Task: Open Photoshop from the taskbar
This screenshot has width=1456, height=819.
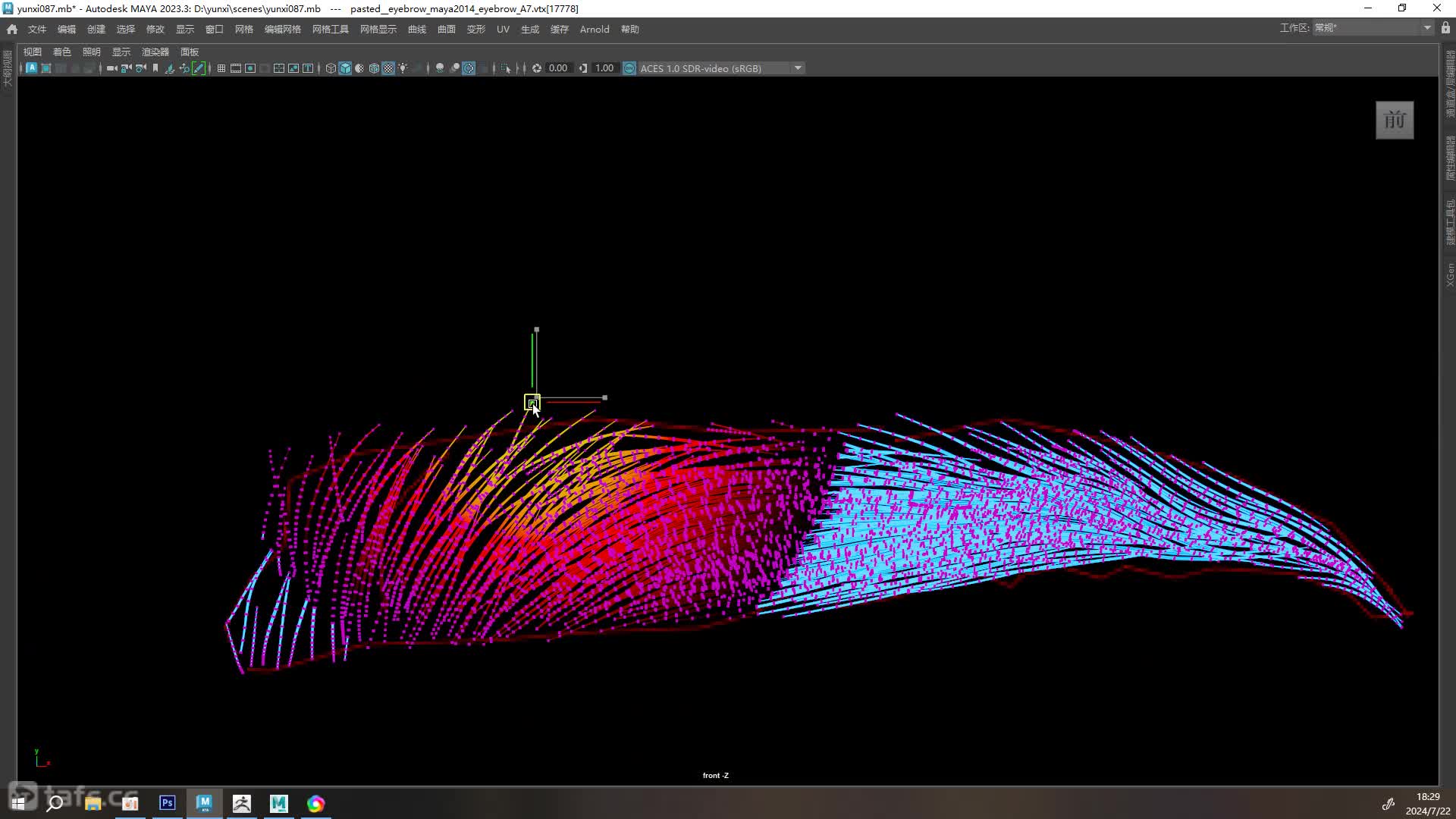Action: (x=168, y=803)
